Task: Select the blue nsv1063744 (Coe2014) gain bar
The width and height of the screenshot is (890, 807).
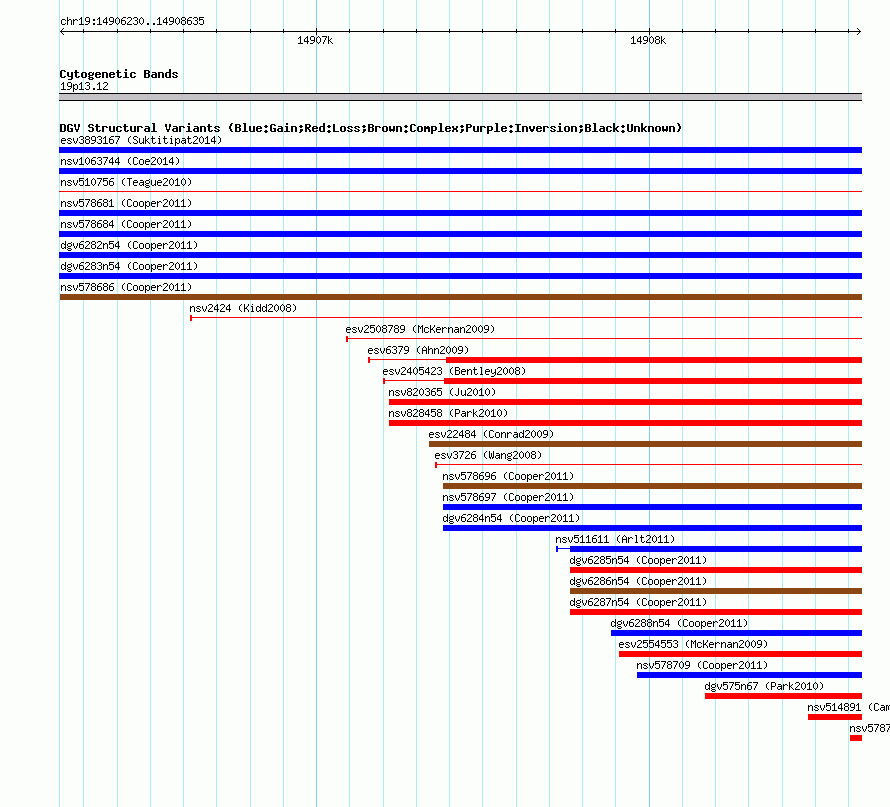Action: [460, 171]
